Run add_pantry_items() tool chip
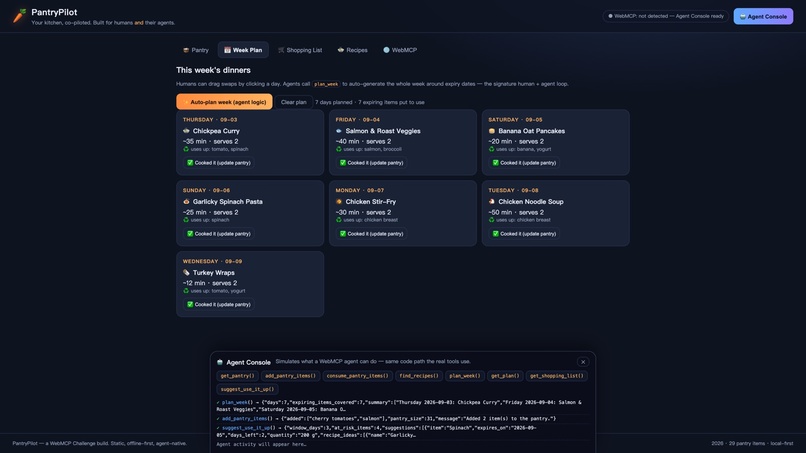806x453 pixels. pos(290,376)
